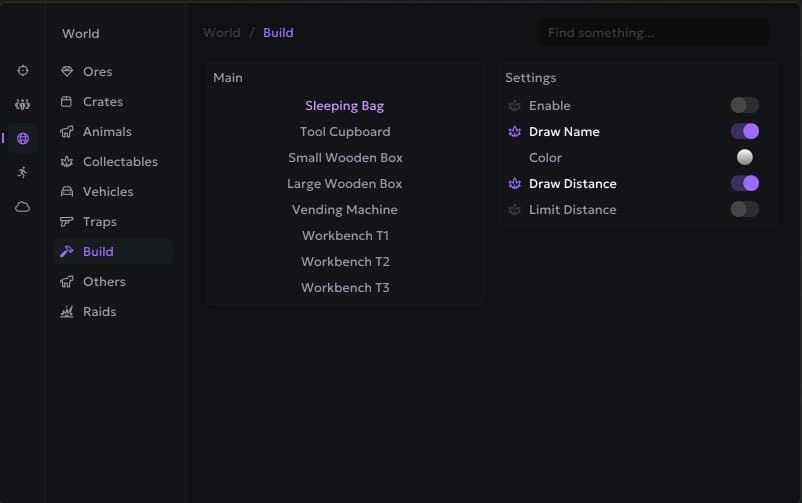Select Tool Cupboard in Main list
The width and height of the screenshot is (802, 503).
(x=345, y=132)
